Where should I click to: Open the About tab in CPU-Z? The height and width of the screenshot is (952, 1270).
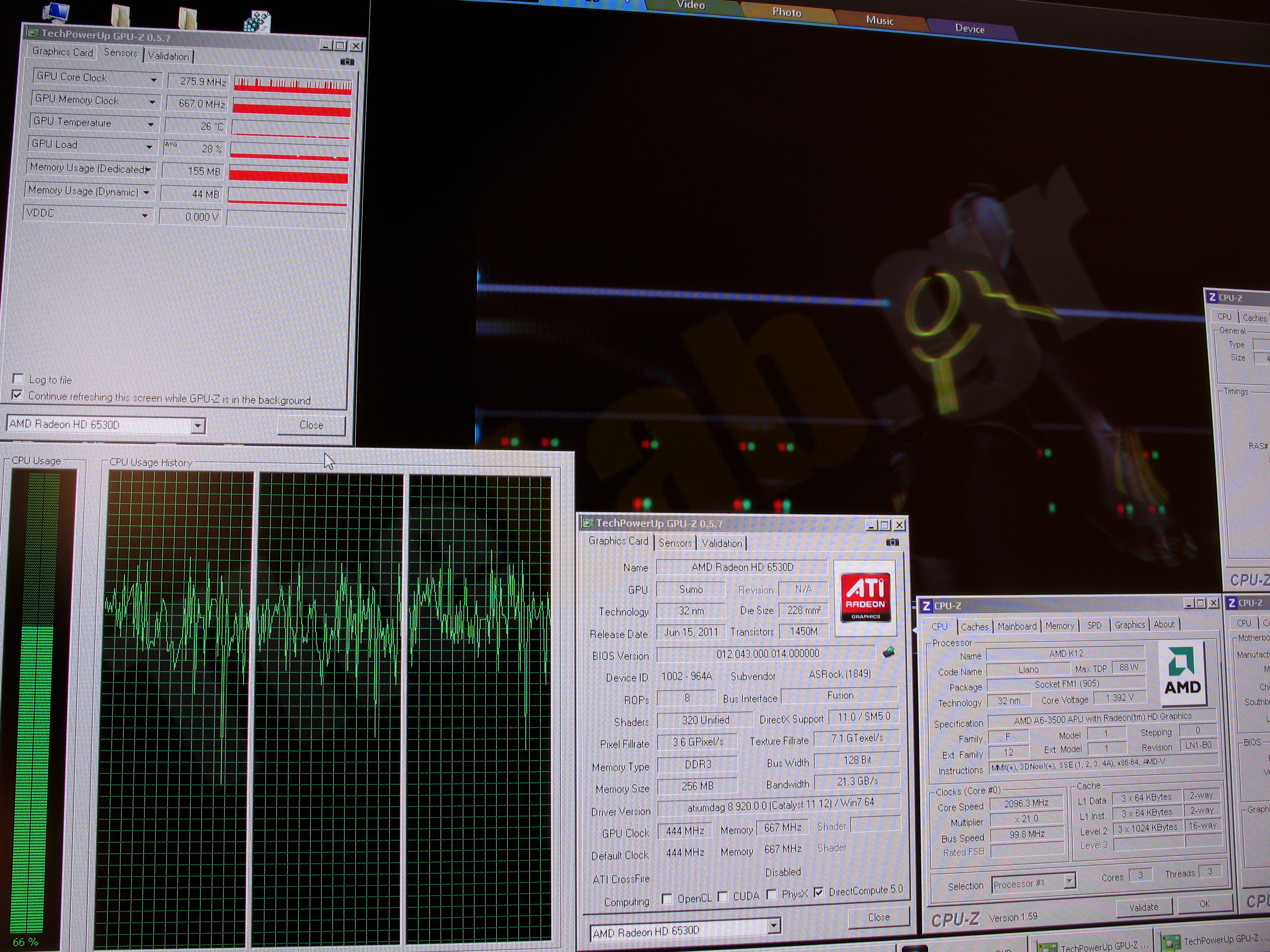1164,624
